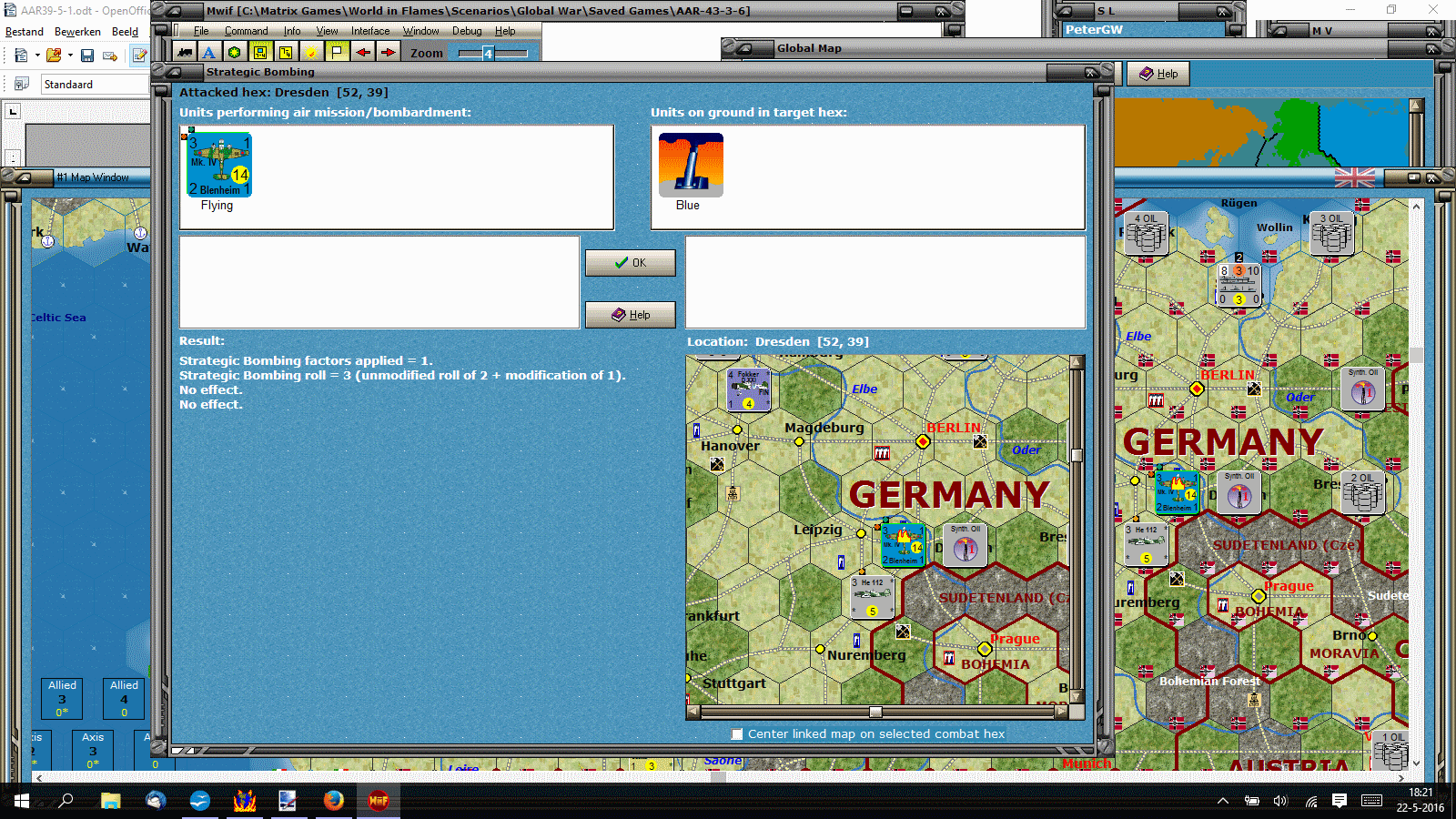Click the blue letter A toolbar icon

pos(209,53)
